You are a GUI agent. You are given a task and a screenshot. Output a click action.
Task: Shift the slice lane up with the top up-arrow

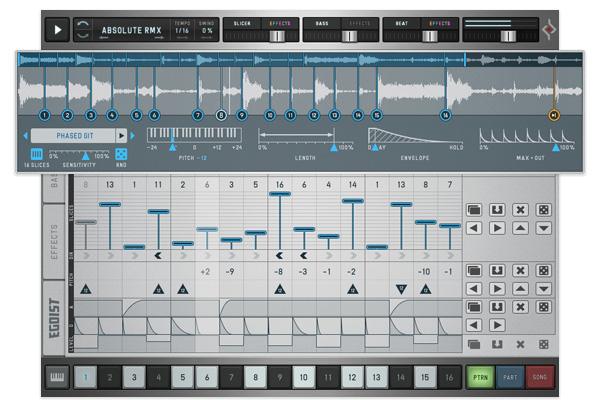coord(520,228)
